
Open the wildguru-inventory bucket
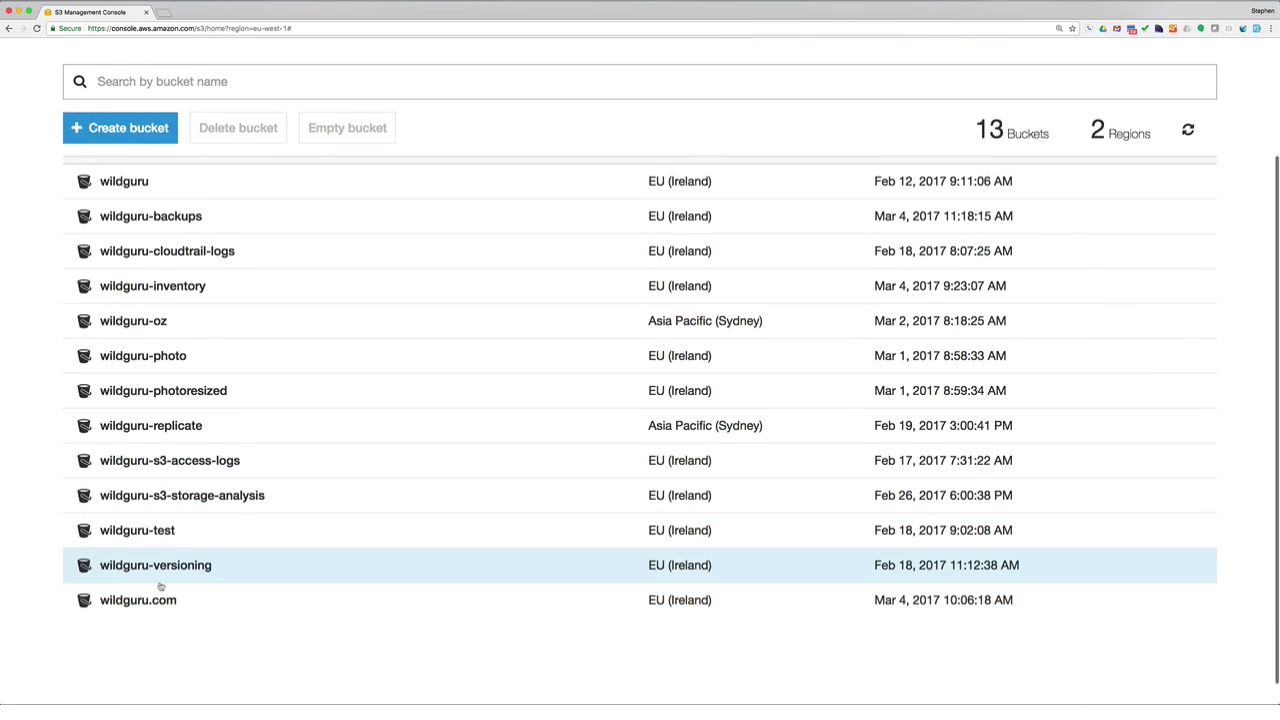[153, 286]
